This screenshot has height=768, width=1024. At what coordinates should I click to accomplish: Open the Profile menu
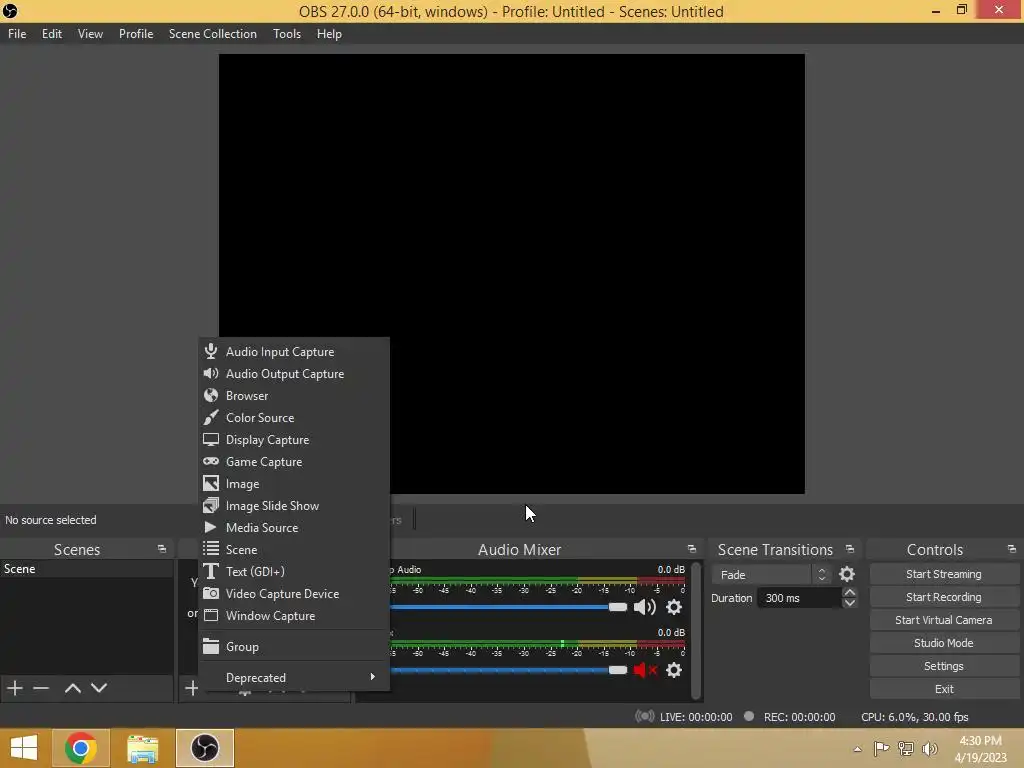(136, 34)
